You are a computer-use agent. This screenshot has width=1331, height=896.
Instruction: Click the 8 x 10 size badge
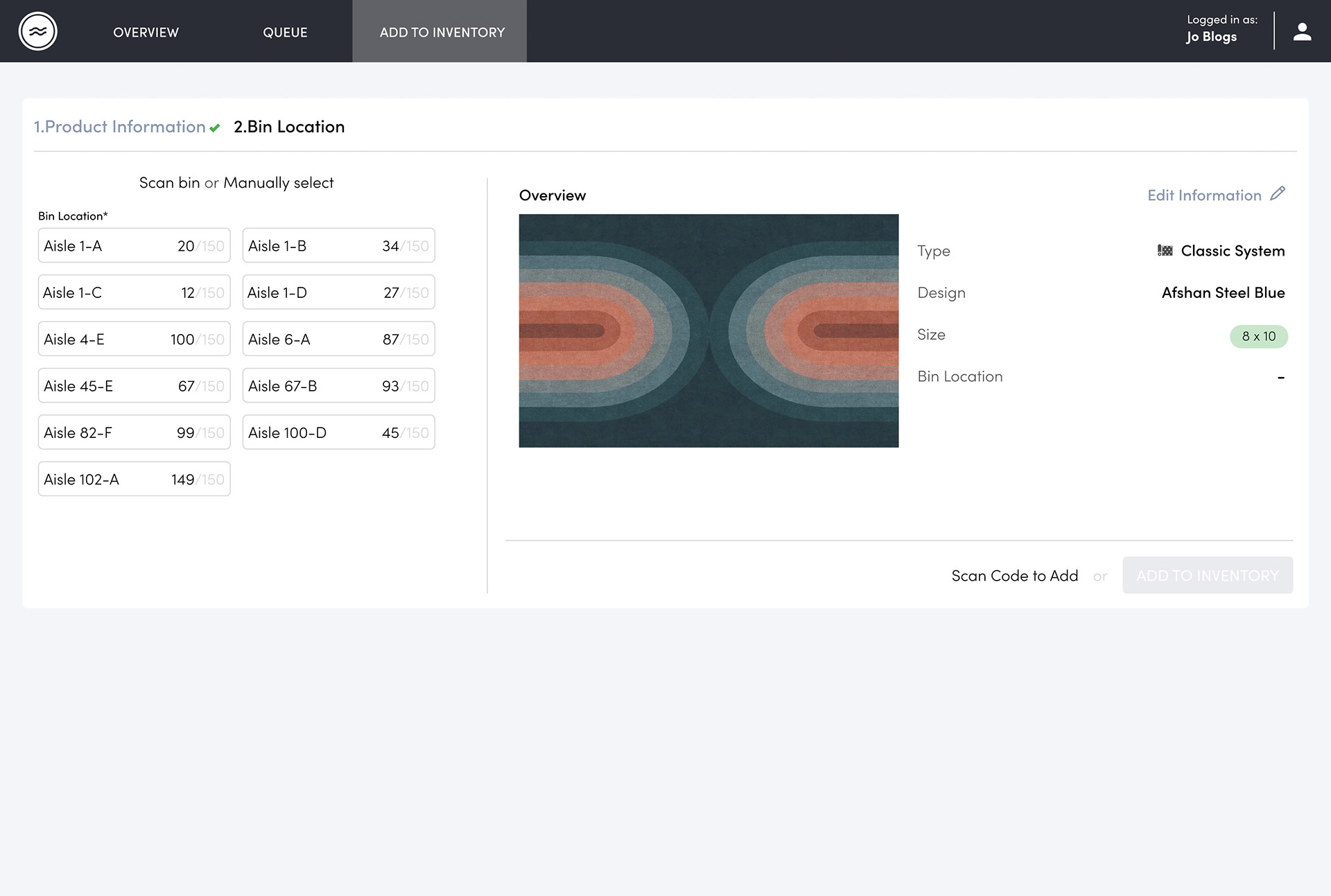click(x=1258, y=337)
